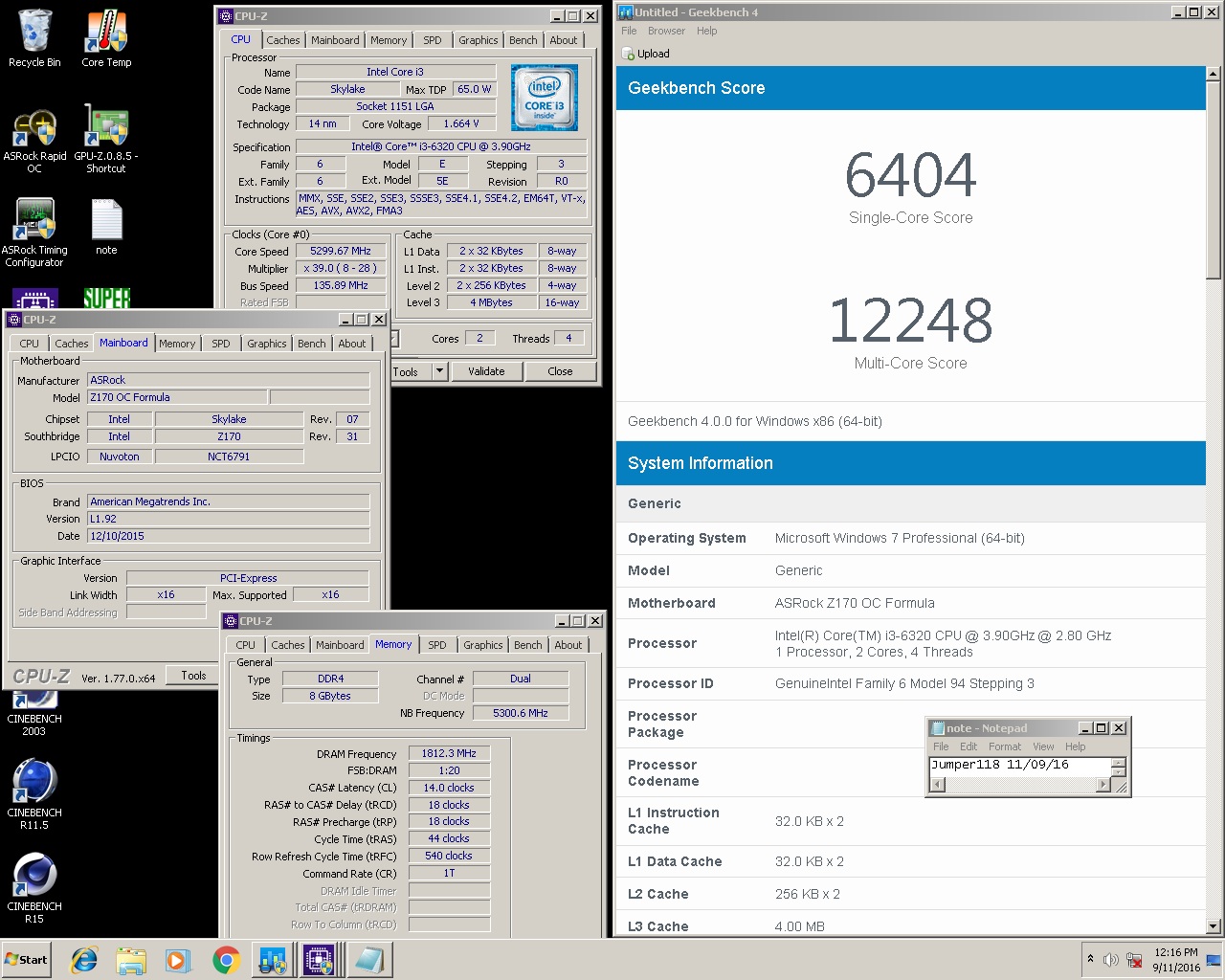Show hidden tray icons arrow

1089,959
